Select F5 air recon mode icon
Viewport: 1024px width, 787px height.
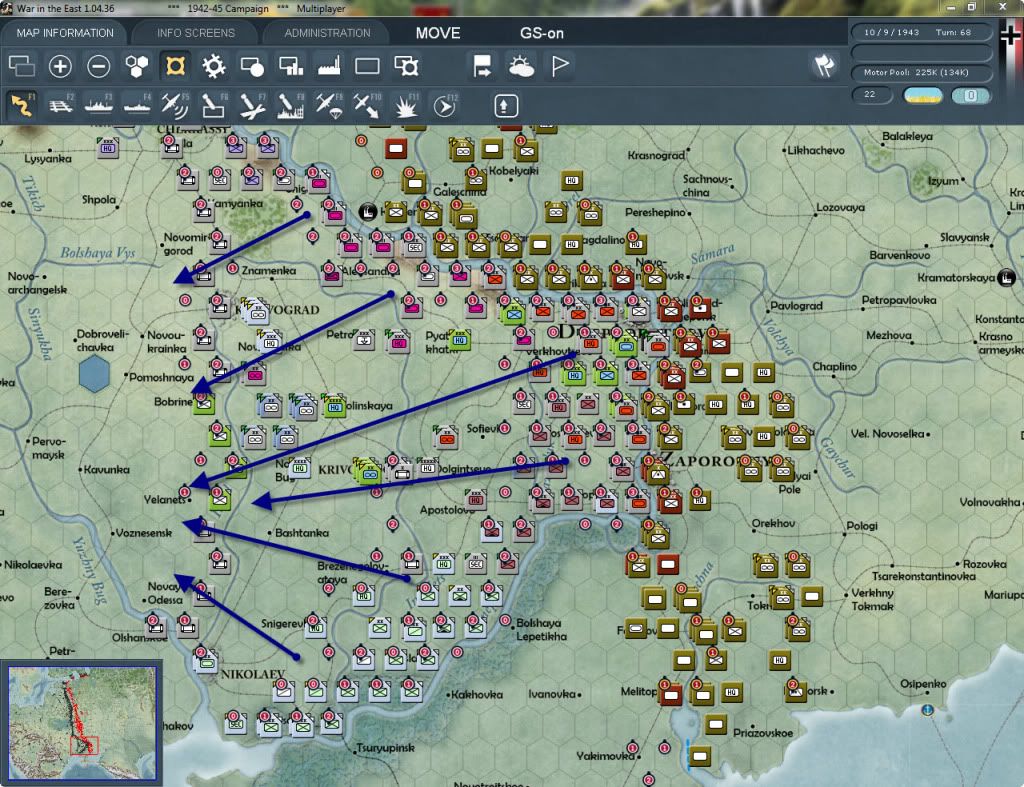point(175,105)
